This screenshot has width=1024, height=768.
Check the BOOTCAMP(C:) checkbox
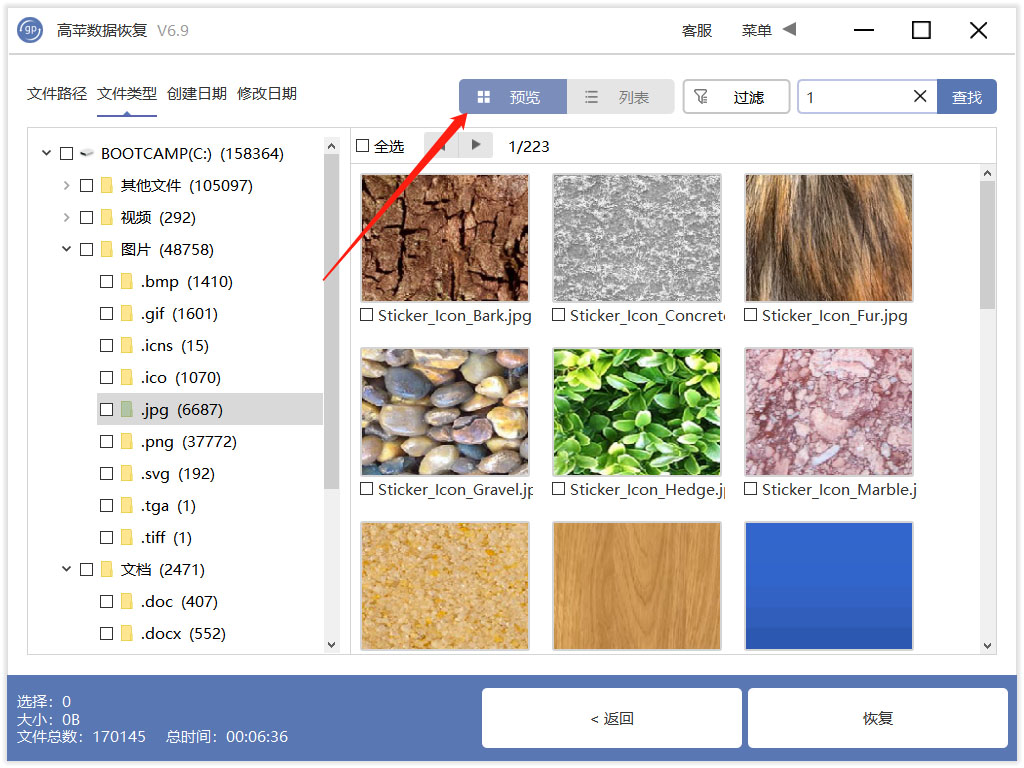tap(67, 153)
